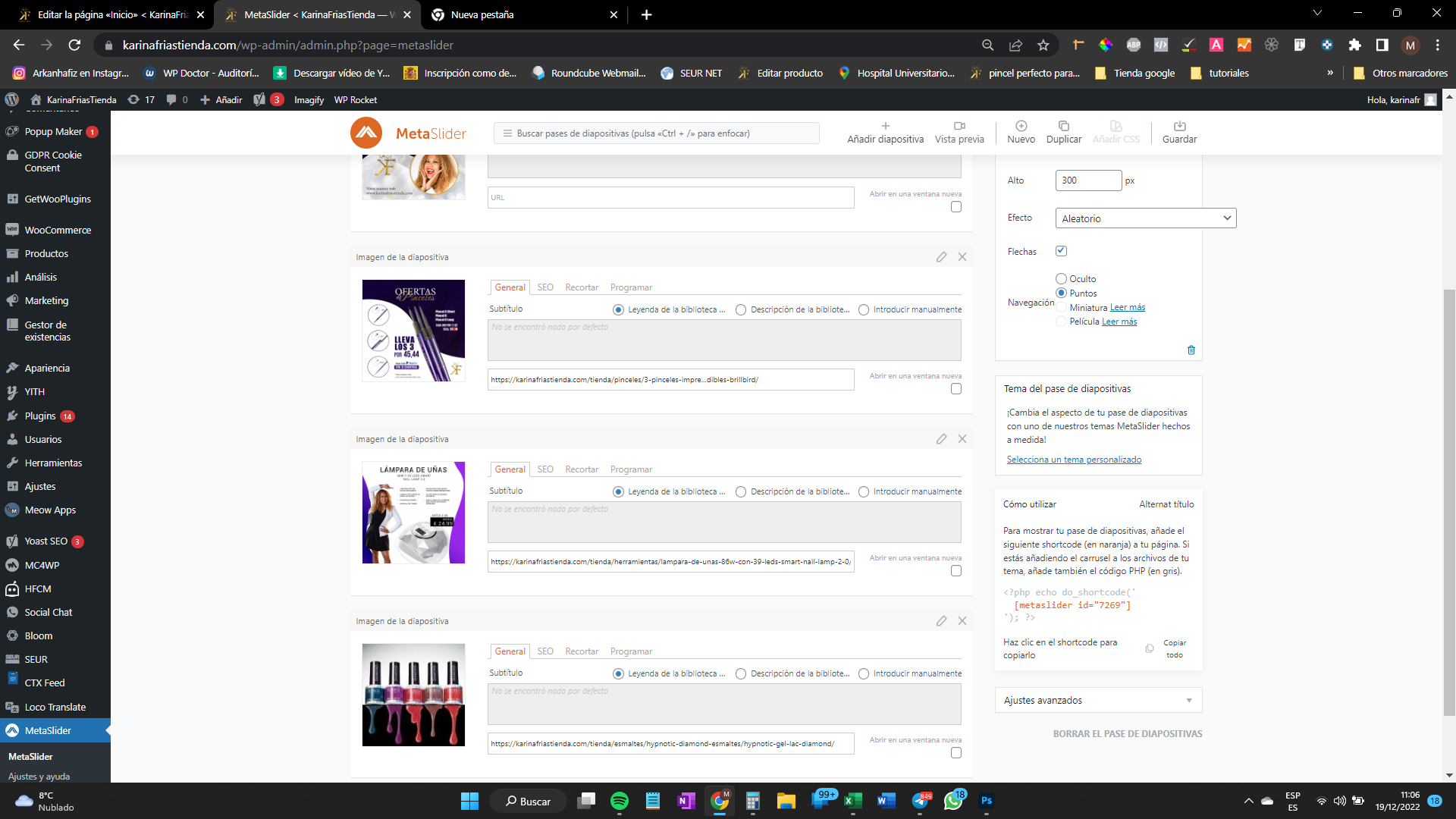Expand the Ajustes avanzados section

click(x=1098, y=700)
